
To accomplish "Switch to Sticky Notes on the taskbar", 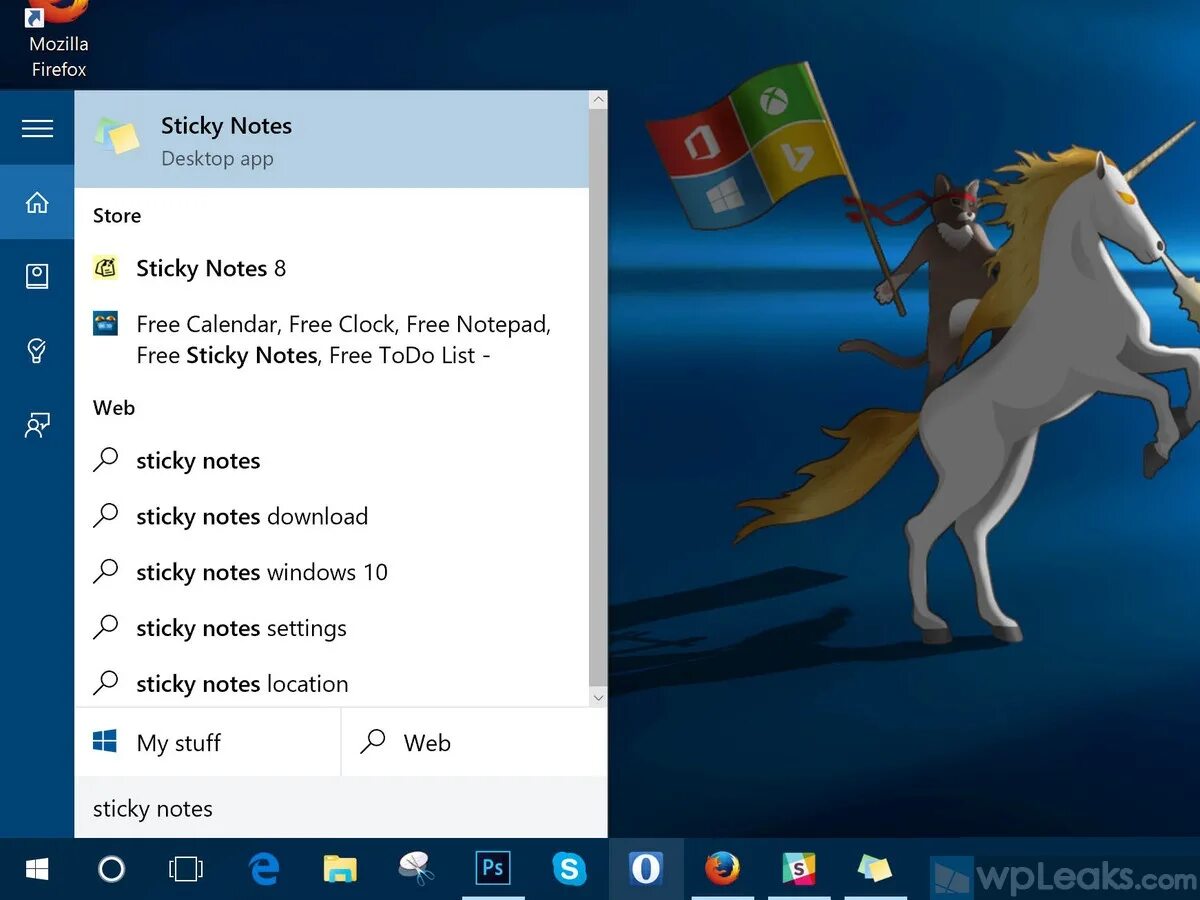I will [x=875, y=869].
